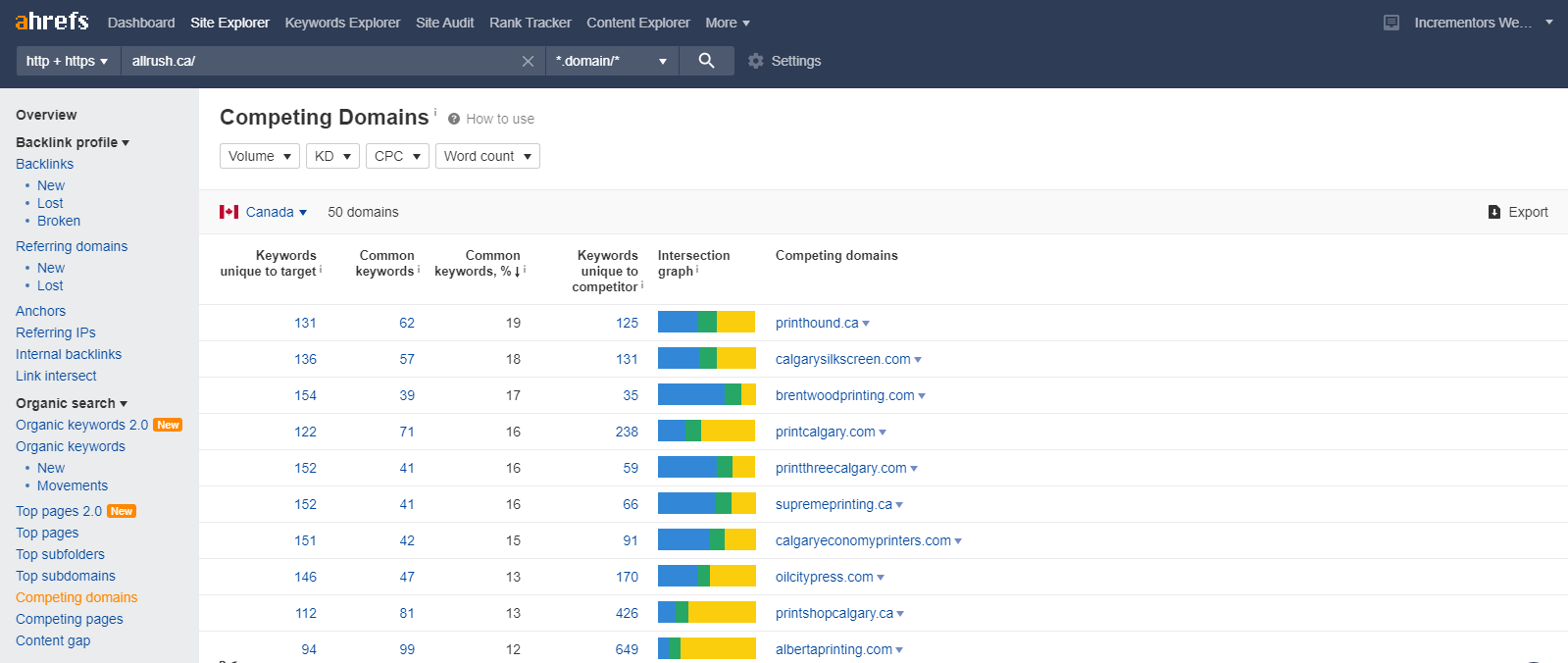Click the Ahrefs logo

(52, 21)
